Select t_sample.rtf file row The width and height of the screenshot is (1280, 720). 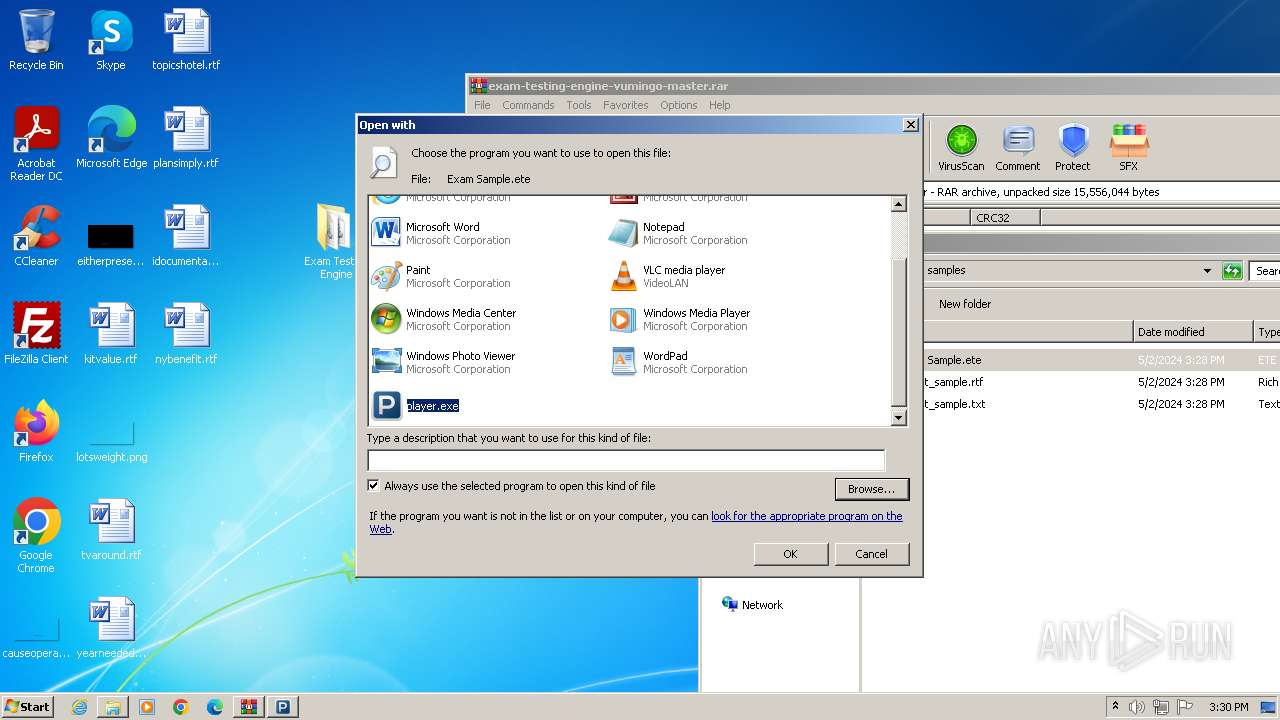tap(1100, 382)
